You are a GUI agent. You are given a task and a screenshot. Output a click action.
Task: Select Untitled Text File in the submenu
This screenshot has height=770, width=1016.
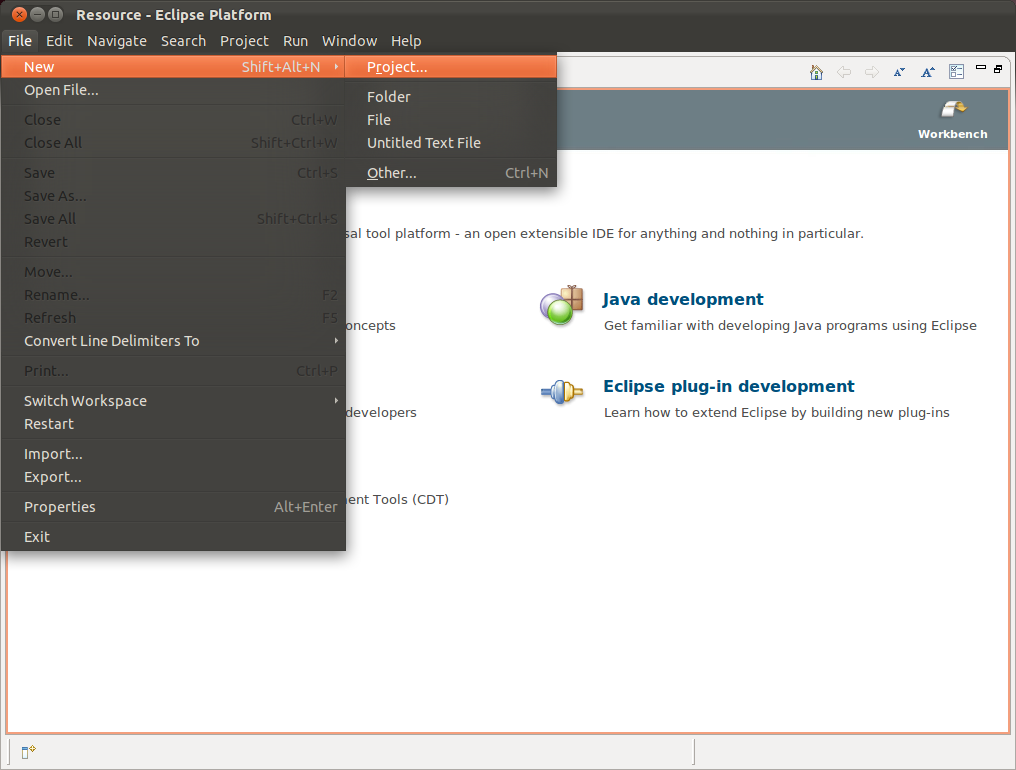pyautogui.click(x=451, y=143)
